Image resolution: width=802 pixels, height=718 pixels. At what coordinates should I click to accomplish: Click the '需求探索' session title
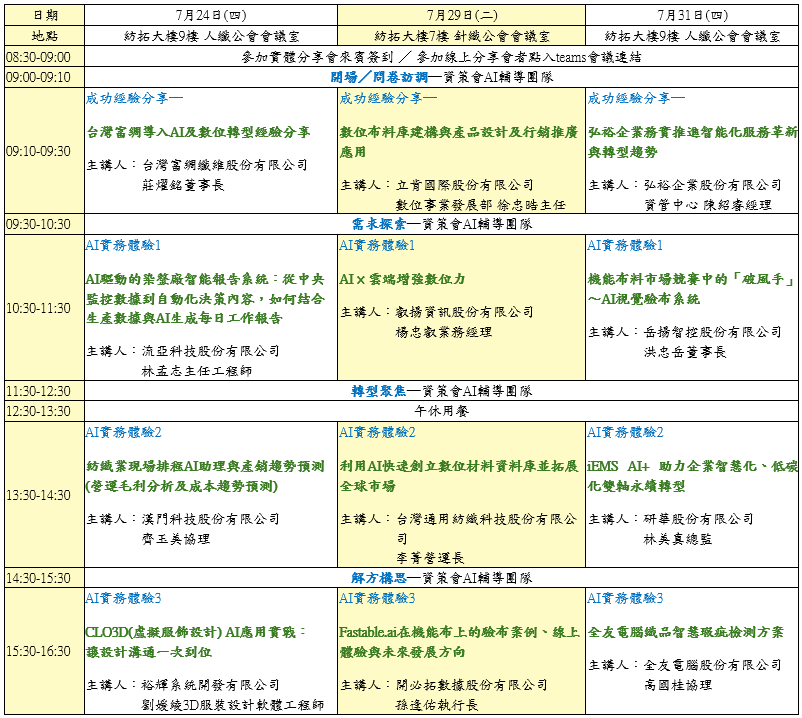click(x=379, y=224)
